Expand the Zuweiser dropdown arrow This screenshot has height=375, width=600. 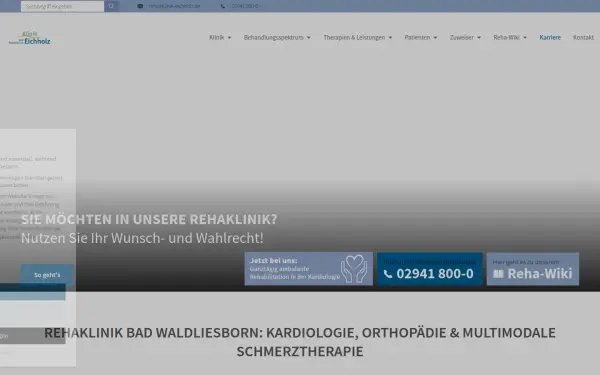pyautogui.click(x=479, y=38)
